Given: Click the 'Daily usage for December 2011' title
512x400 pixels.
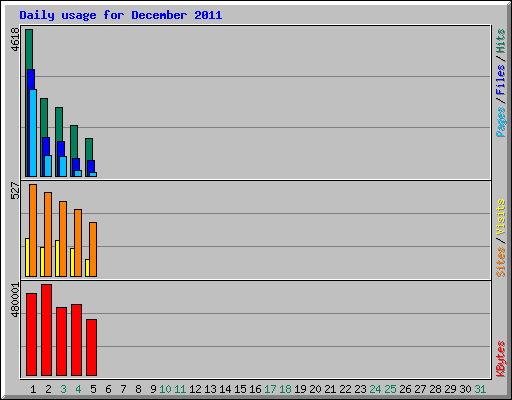Looking at the screenshot, I should (121, 15).
